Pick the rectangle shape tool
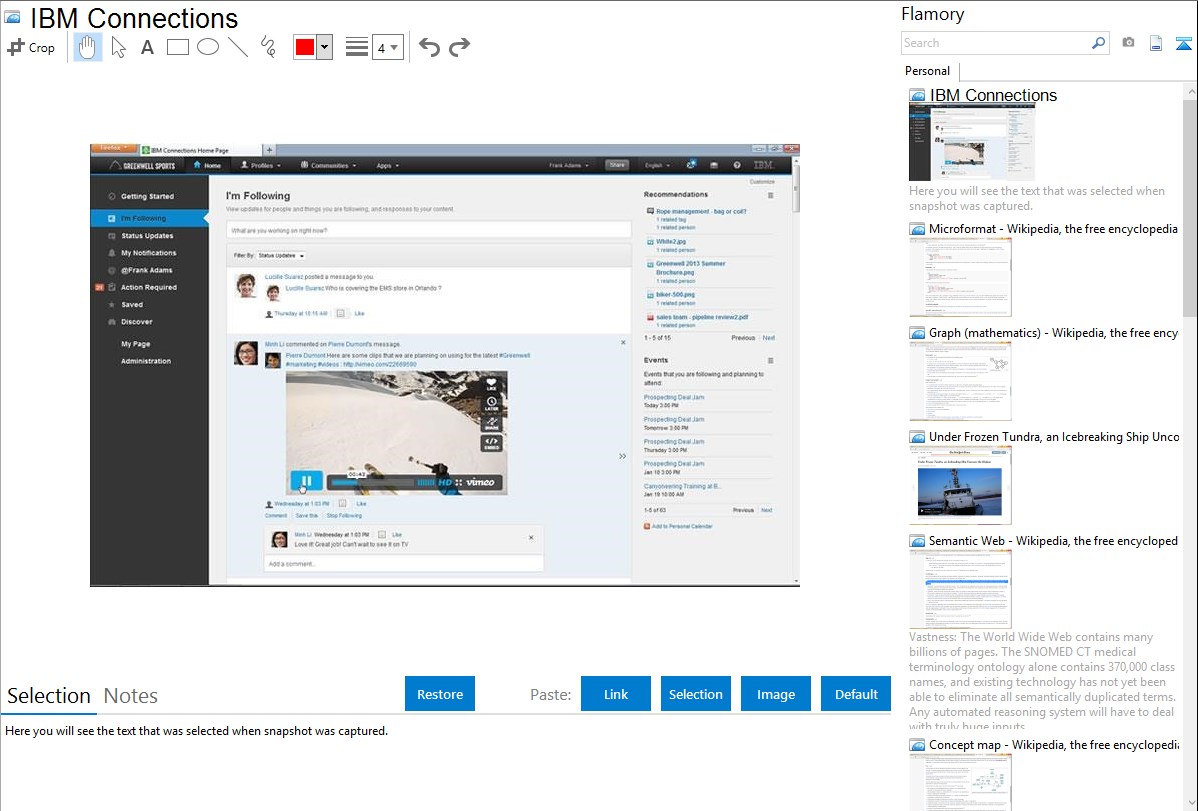The image size is (1198, 811). coord(178,47)
